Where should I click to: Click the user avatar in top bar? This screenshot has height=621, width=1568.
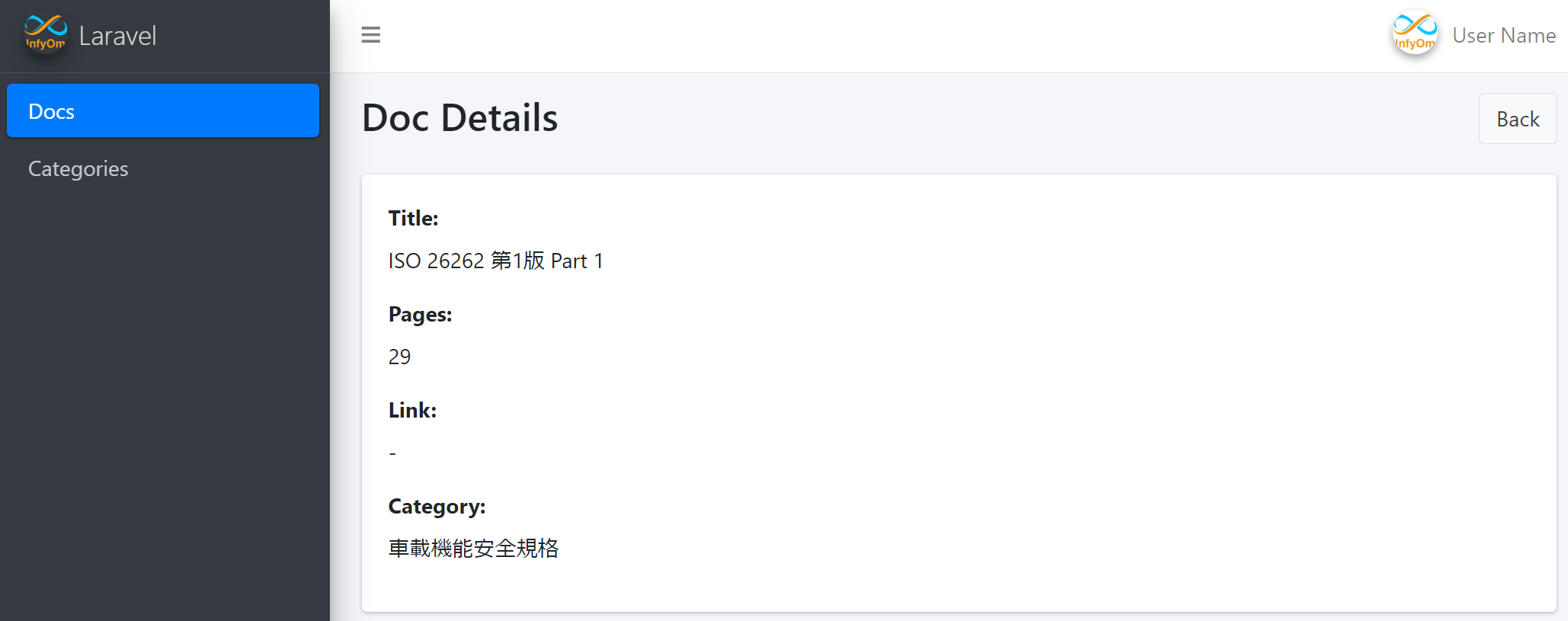(x=1414, y=34)
